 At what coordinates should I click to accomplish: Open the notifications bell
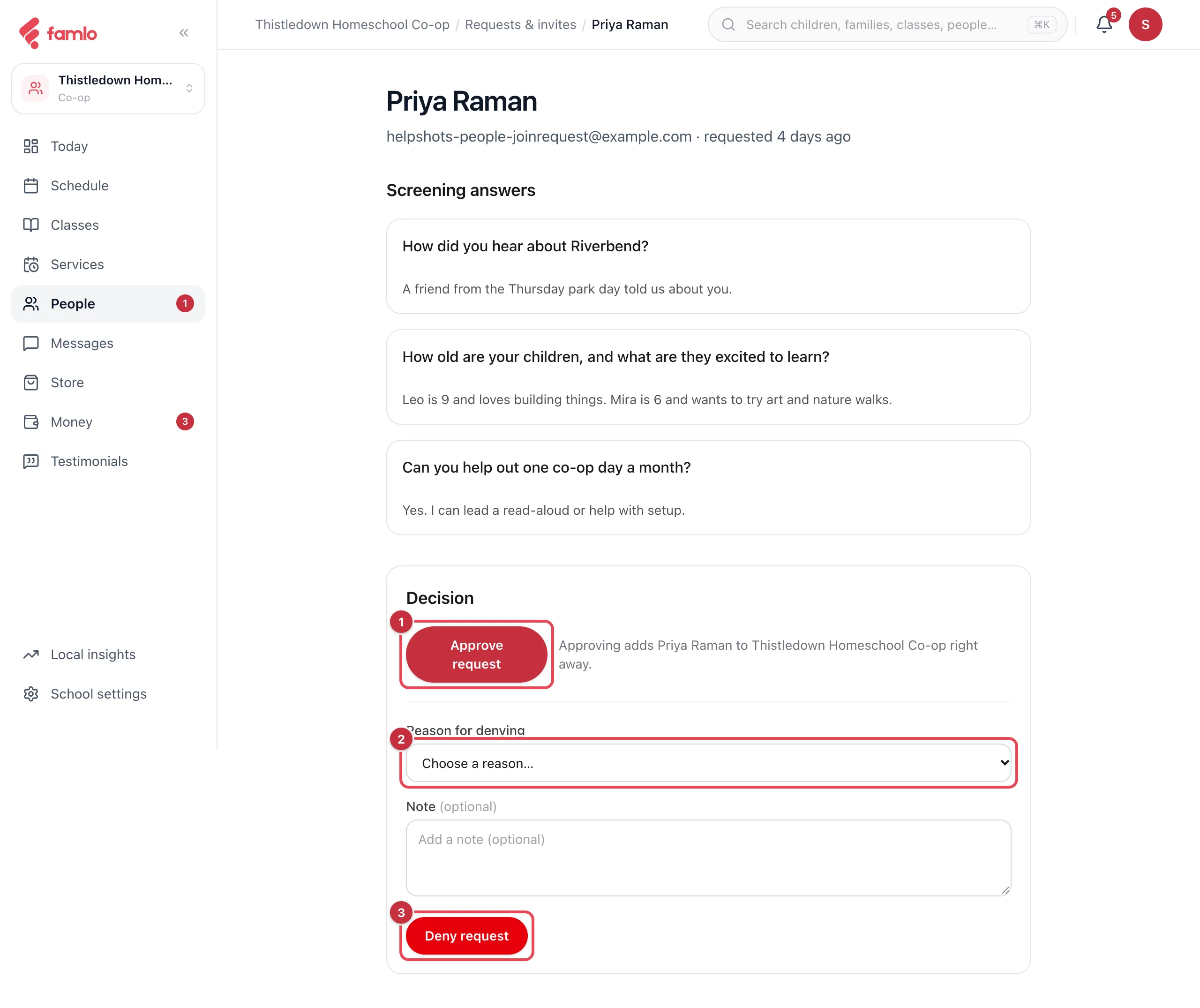pyautogui.click(x=1104, y=24)
